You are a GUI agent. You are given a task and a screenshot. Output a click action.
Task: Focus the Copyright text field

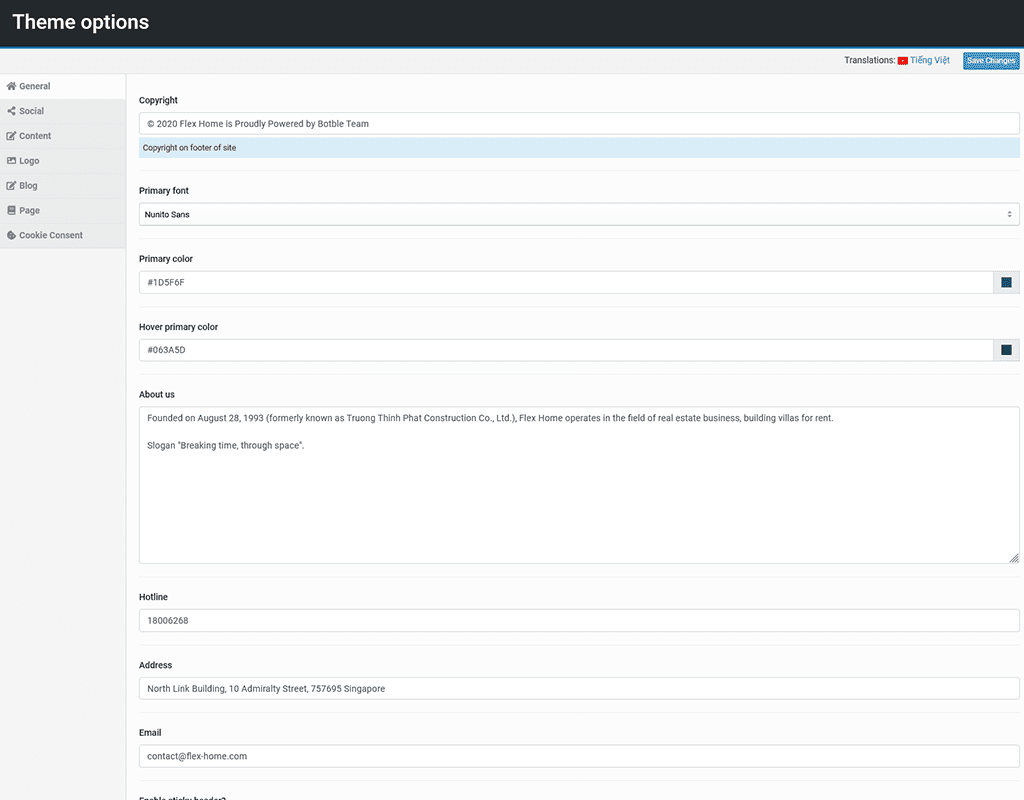(579, 124)
